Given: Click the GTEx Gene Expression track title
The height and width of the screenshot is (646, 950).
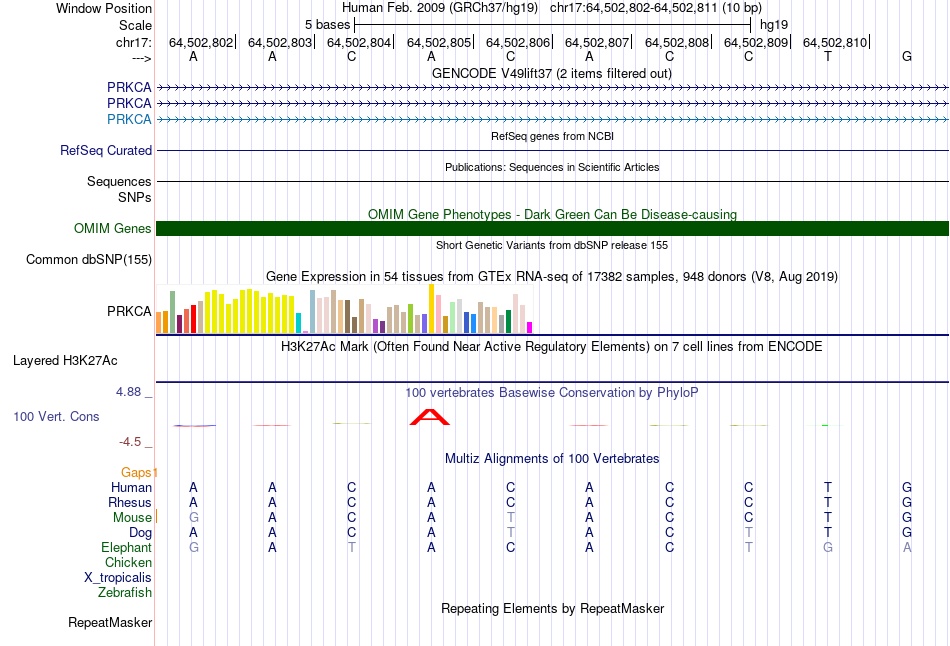Looking at the screenshot, I should click(x=552, y=277).
